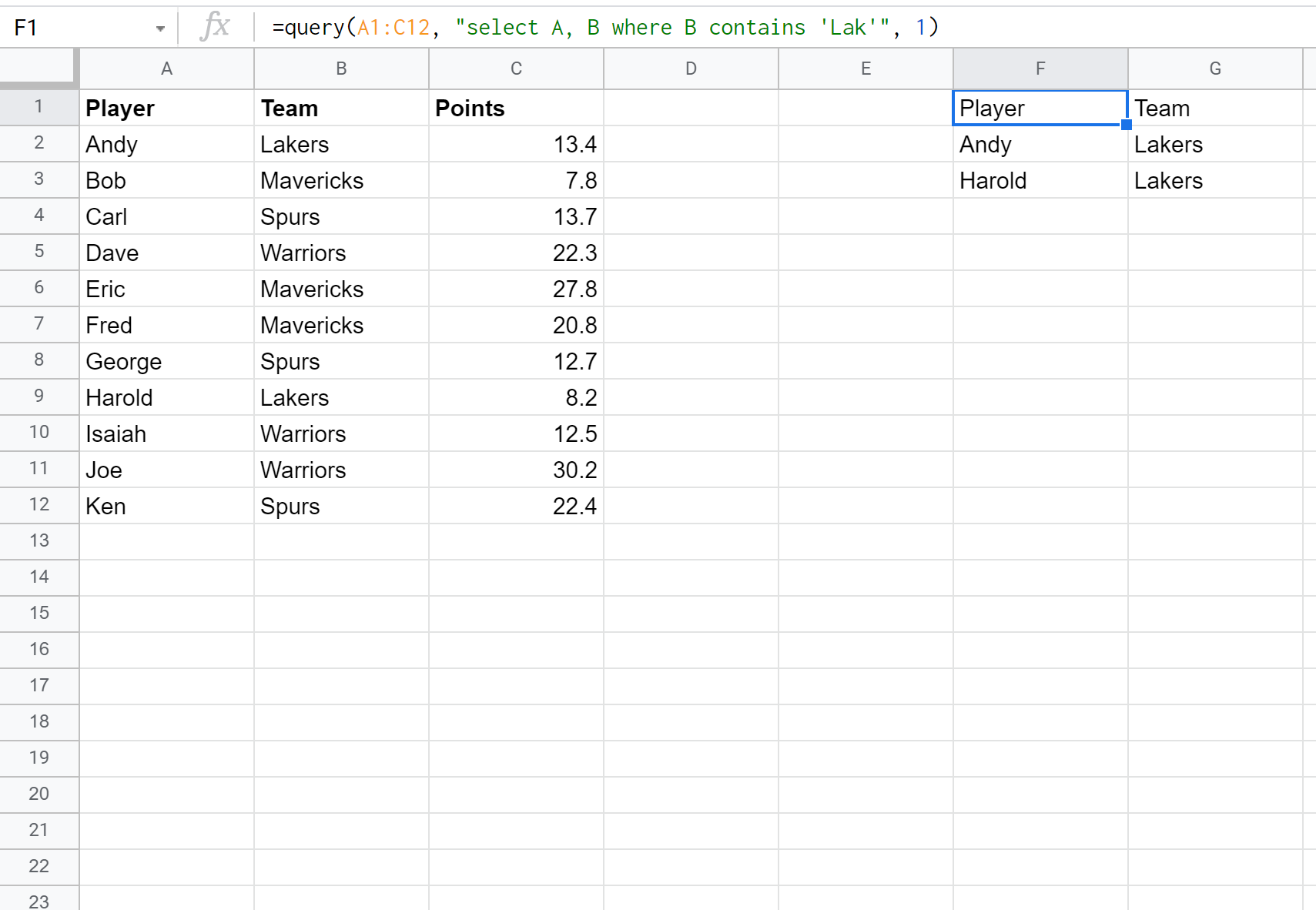Select row 1 header
The height and width of the screenshot is (910, 1316).
pyautogui.click(x=39, y=108)
